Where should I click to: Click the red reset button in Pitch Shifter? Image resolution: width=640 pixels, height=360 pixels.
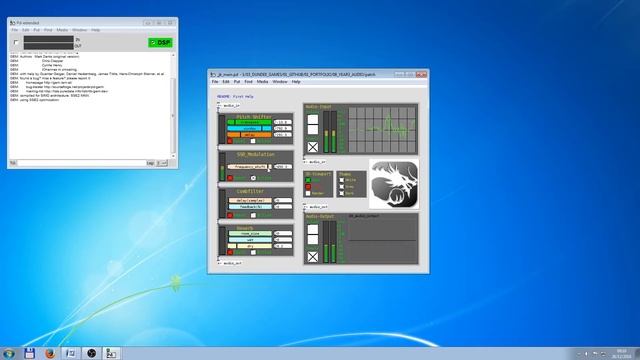[230, 141]
